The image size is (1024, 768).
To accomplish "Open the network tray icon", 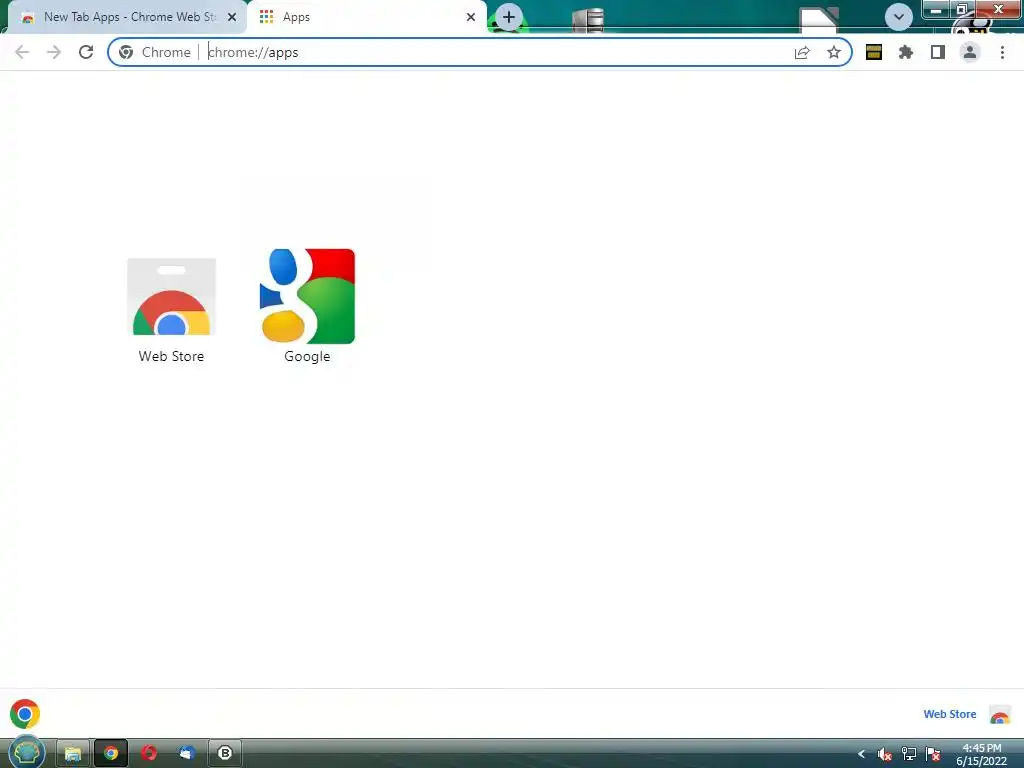I will click(908, 754).
